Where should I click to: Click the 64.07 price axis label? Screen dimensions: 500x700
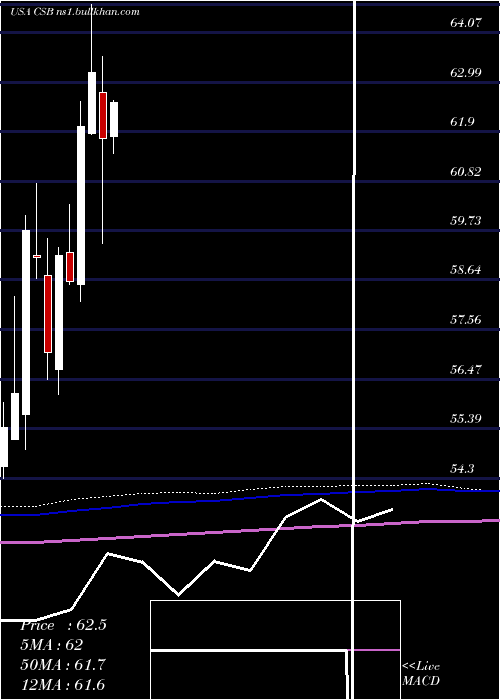coord(466,23)
